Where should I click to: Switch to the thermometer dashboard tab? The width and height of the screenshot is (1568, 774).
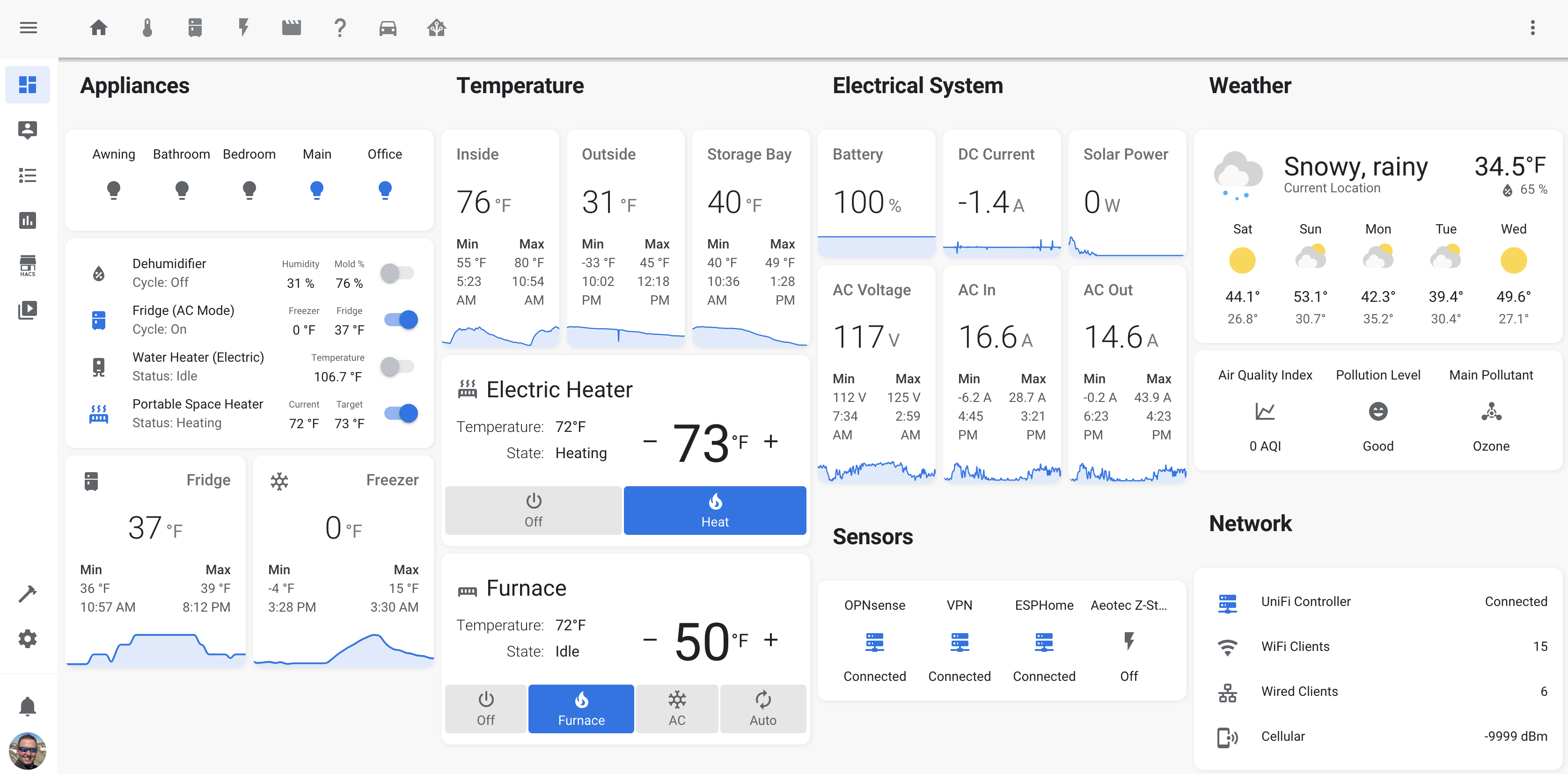click(147, 28)
